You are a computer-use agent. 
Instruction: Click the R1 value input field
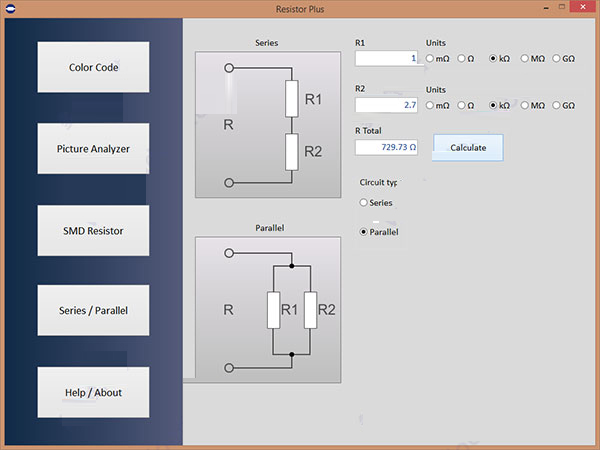386,59
